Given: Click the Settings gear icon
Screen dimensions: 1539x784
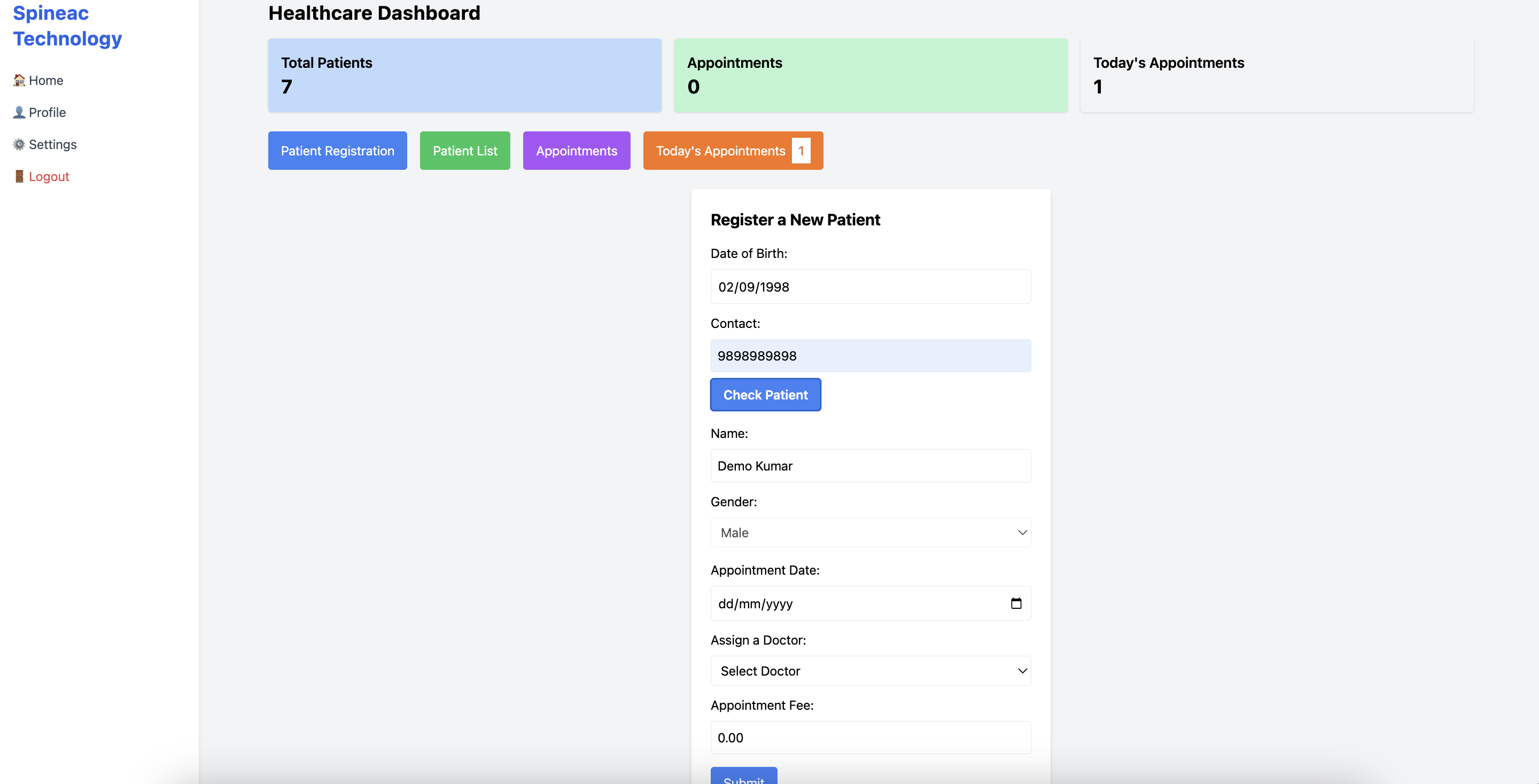Looking at the screenshot, I should click(19, 145).
